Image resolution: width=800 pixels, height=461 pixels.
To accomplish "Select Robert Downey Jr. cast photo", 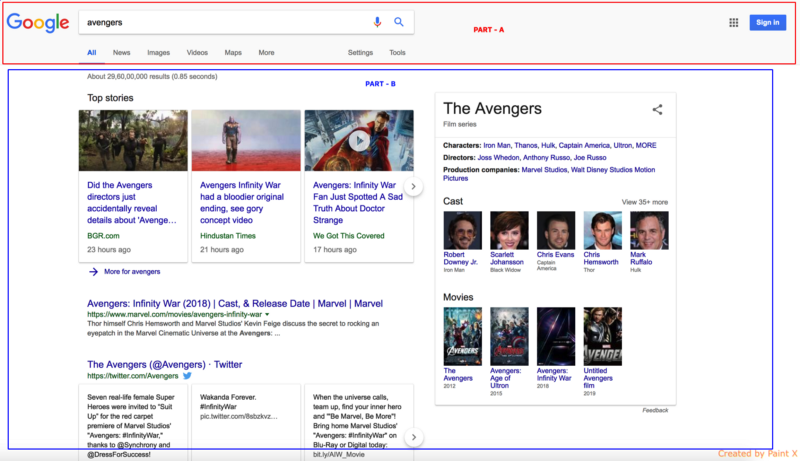I will tap(462, 230).
